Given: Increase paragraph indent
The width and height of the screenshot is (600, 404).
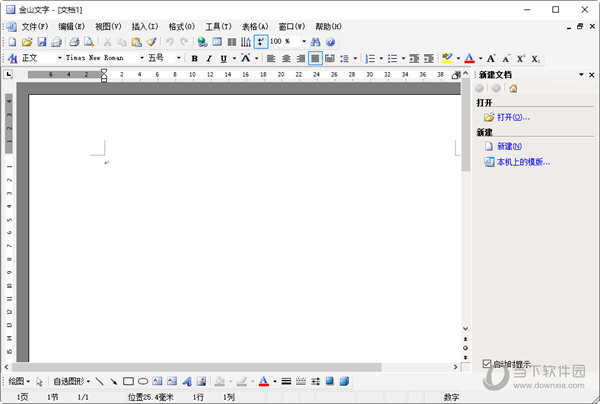Looking at the screenshot, I should pyautogui.click(x=429, y=59).
